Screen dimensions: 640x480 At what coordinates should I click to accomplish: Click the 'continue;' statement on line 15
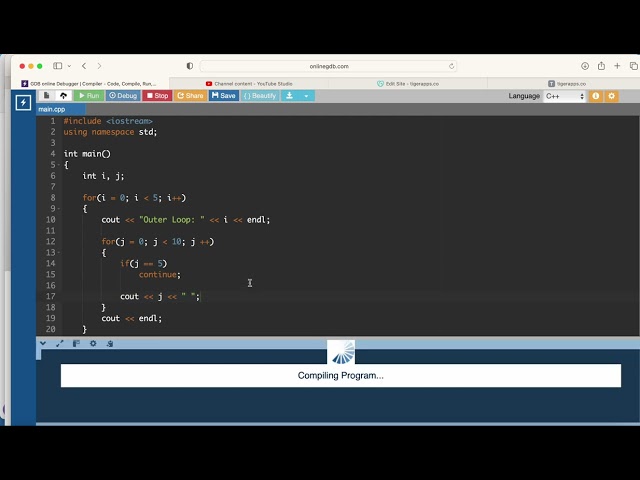pos(160,275)
